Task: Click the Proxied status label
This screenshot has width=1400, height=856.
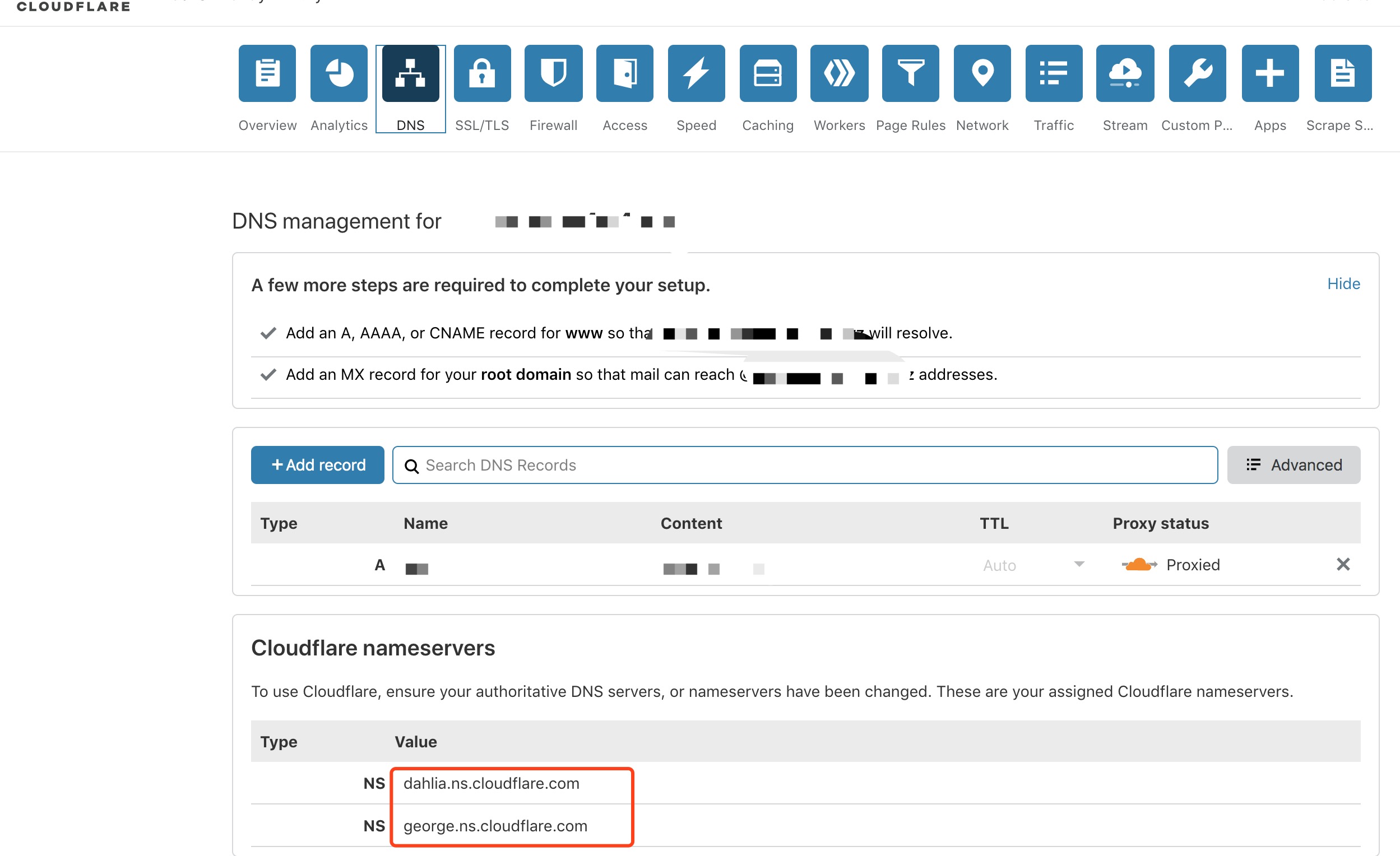Action: [1193, 565]
